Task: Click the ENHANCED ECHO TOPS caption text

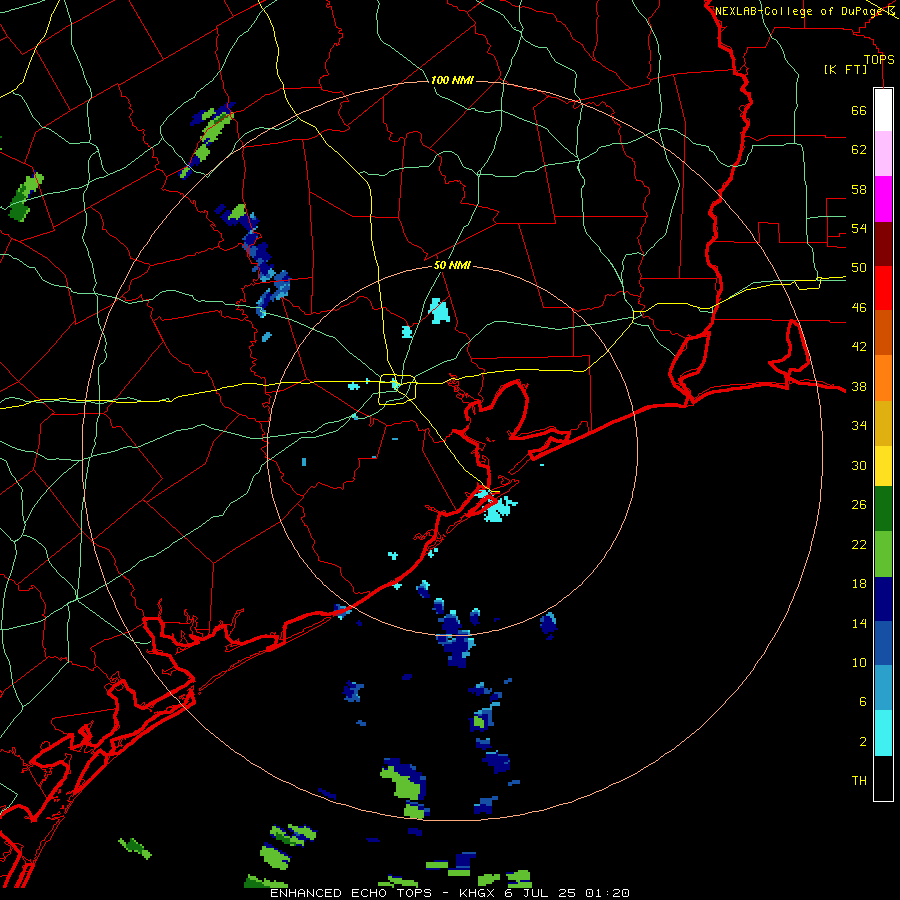Action: pyautogui.click(x=355, y=893)
